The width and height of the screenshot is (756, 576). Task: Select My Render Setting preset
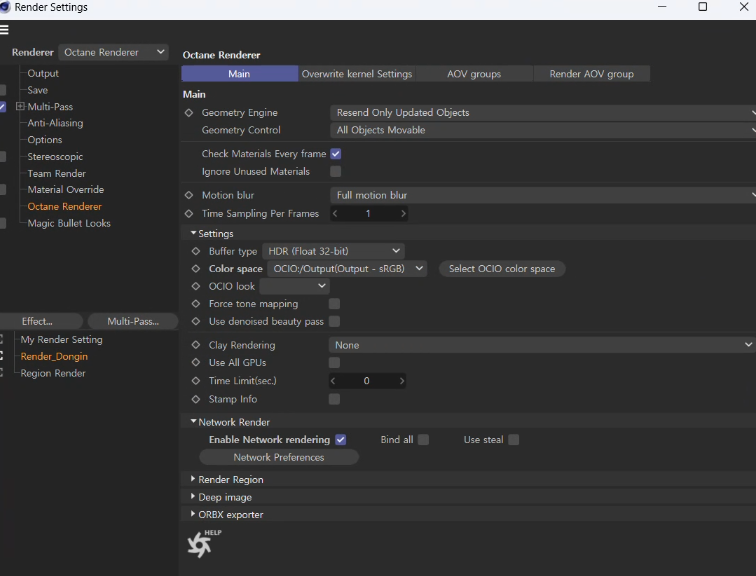[x=61, y=339]
